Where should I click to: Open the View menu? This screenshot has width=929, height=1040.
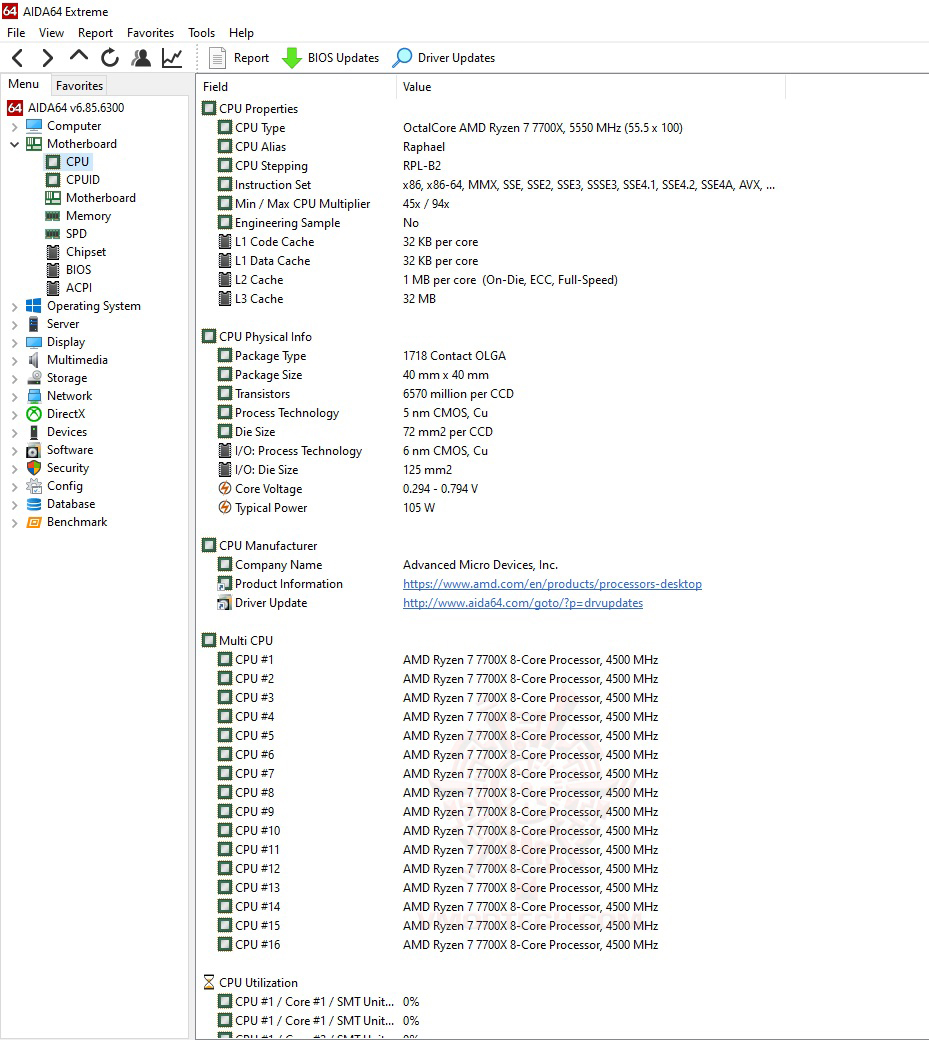coord(51,32)
